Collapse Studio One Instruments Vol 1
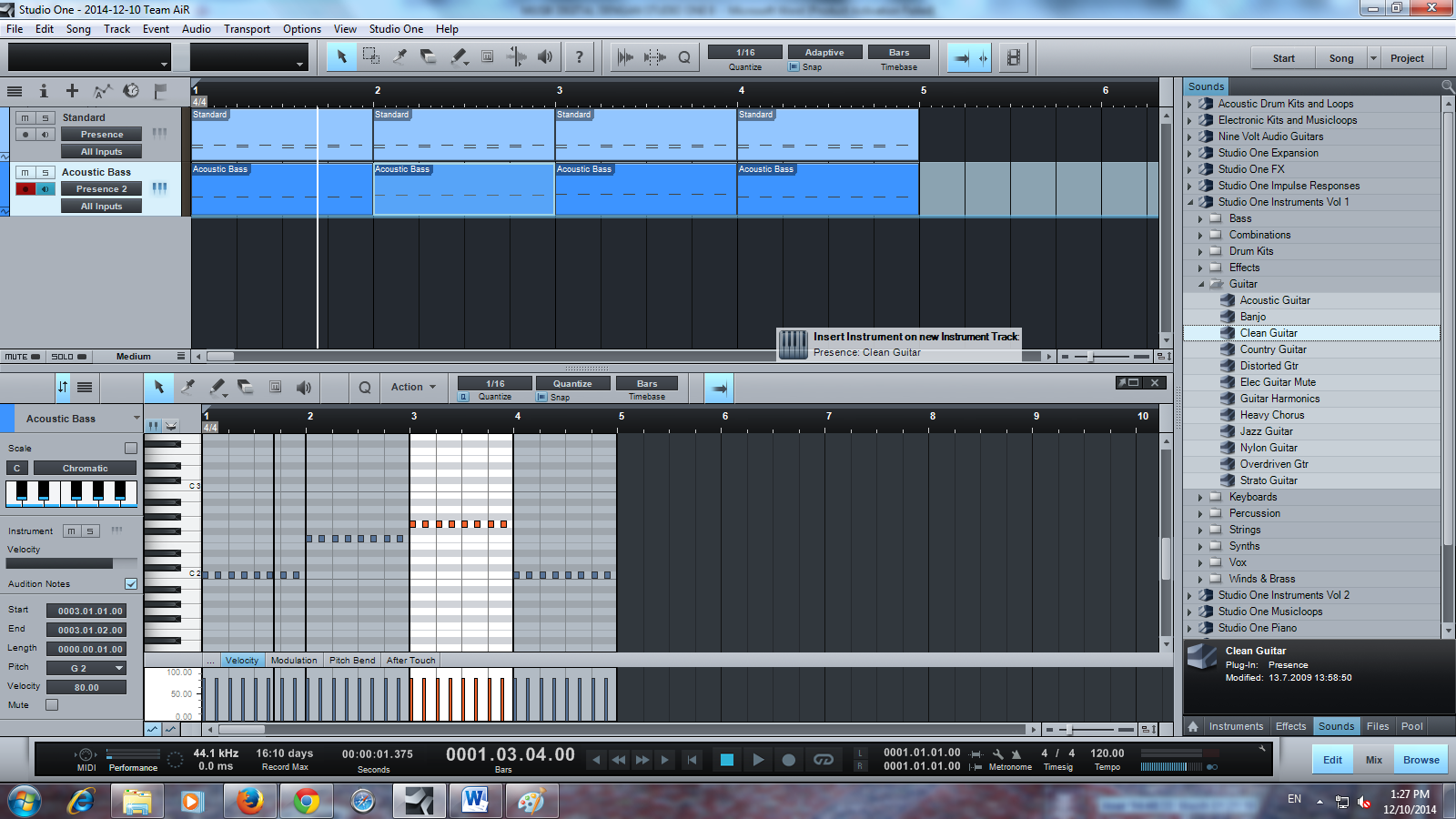This screenshot has width=1456, height=819. point(1189,202)
